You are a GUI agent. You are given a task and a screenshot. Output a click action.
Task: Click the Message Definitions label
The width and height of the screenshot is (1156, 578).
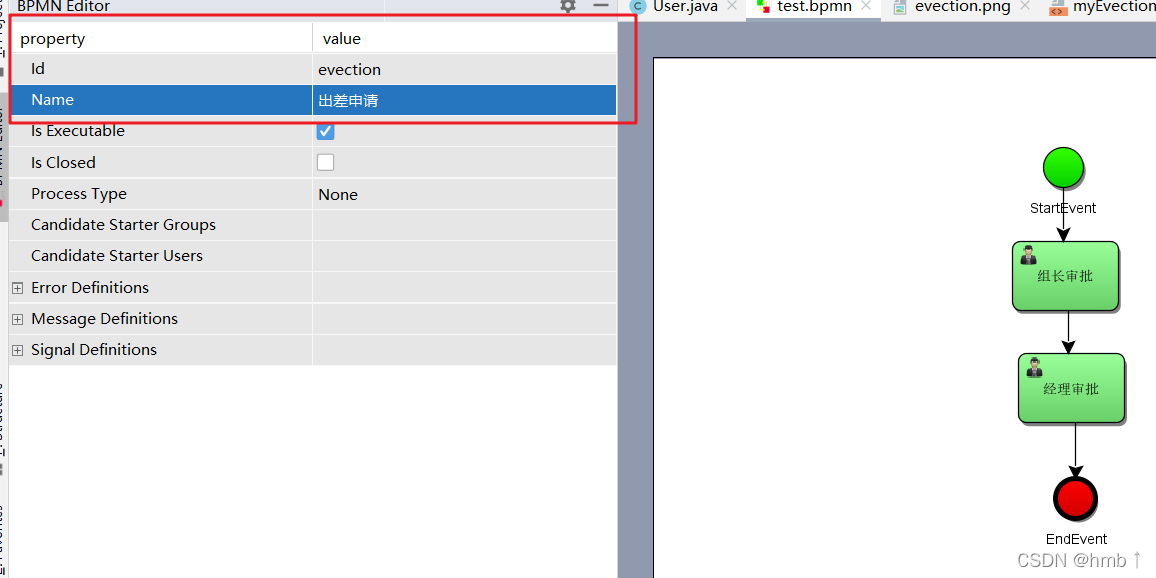[x=105, y=319]
